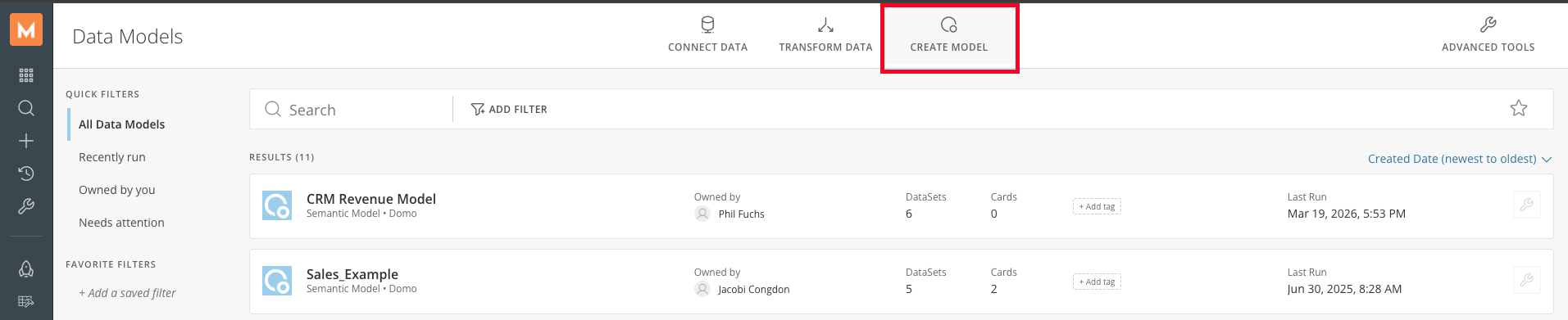Select Recently run quick filter
Screen dimensions: 1568x320
coord(112,157)
